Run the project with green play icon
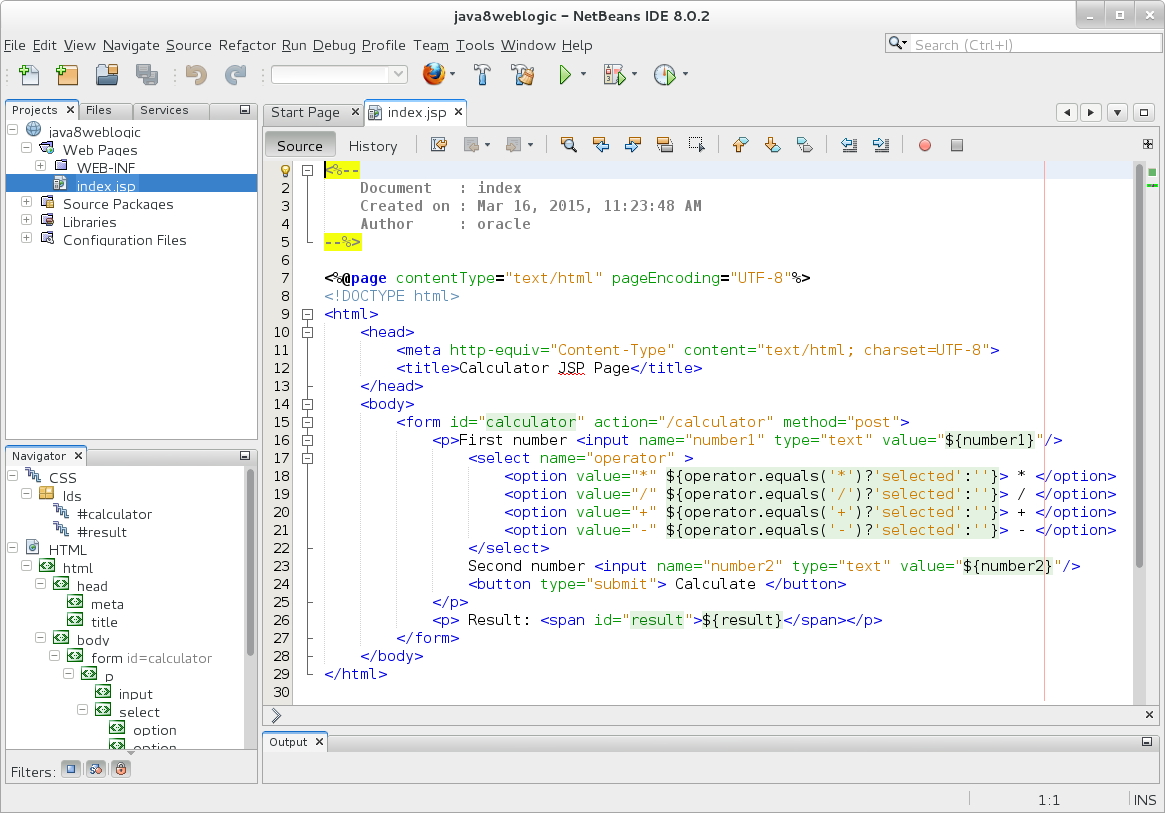 [x=566, y=75]
